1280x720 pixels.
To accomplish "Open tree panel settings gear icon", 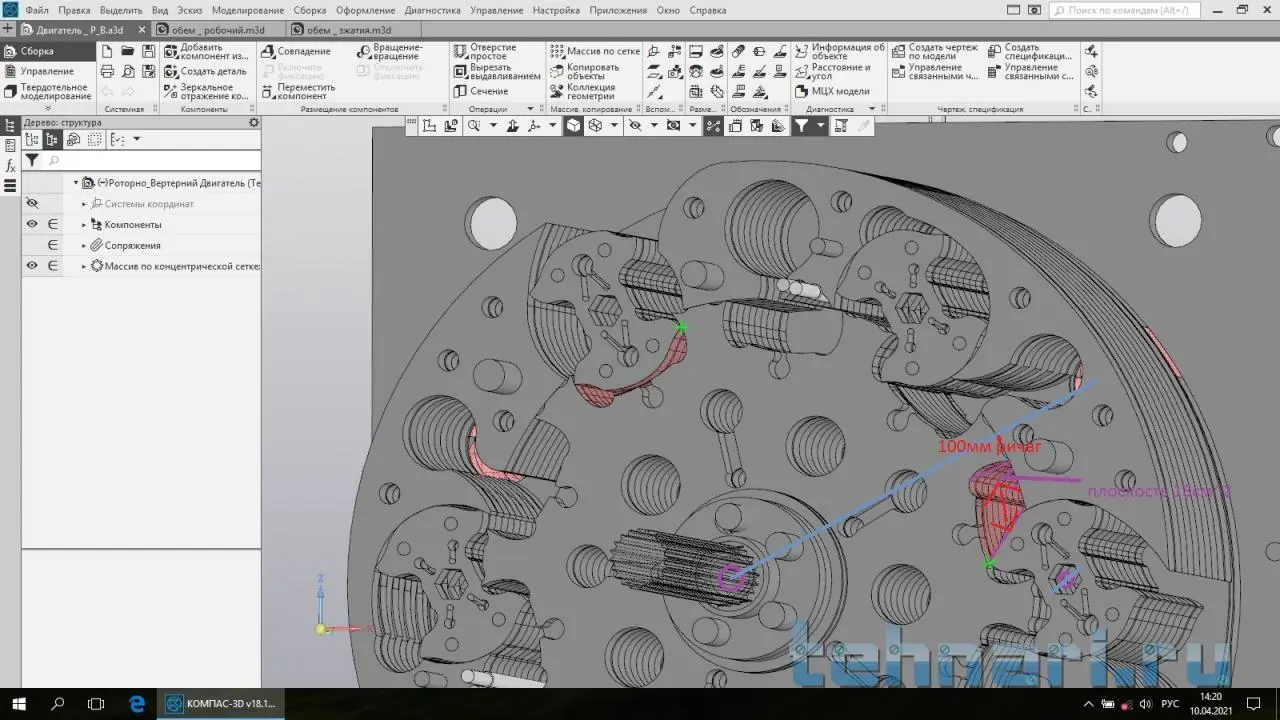I will click(x=254, y=123).
